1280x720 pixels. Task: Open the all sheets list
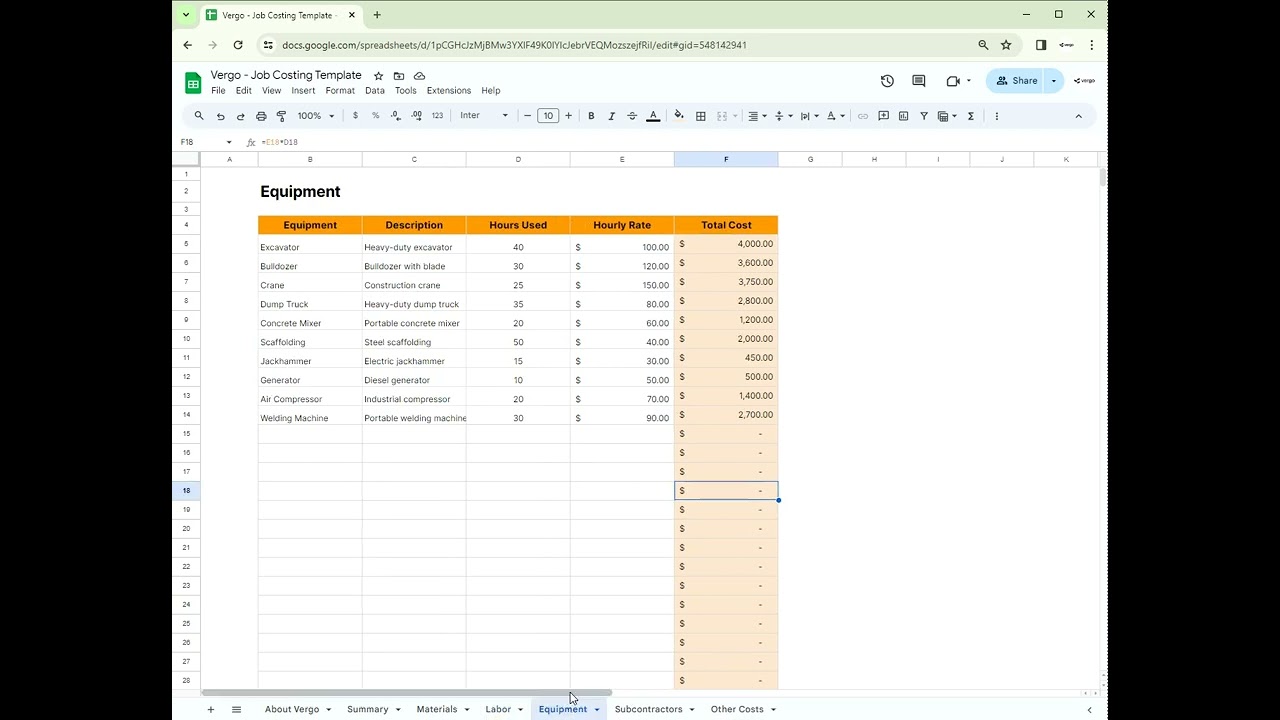point(236,710)
